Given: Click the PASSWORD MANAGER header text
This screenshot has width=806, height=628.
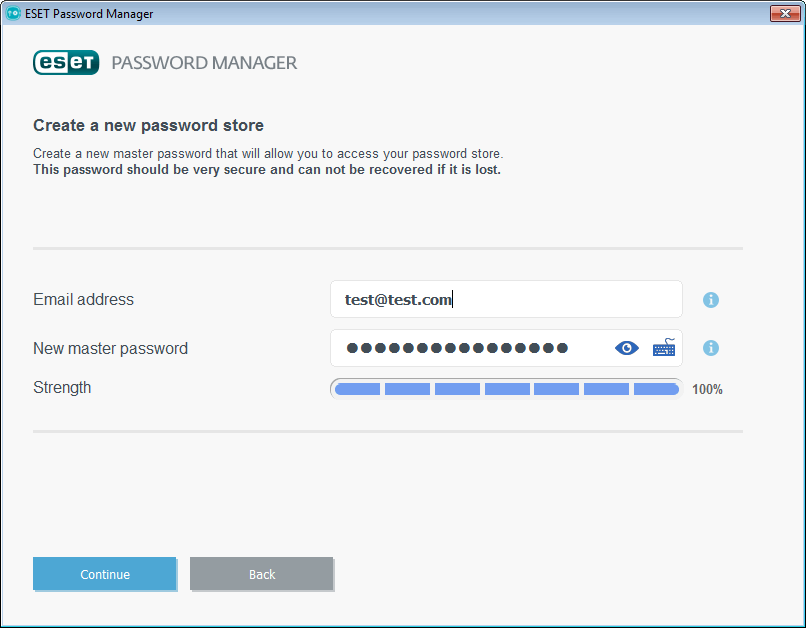Looking at the screenshot, I should (204, 62).
